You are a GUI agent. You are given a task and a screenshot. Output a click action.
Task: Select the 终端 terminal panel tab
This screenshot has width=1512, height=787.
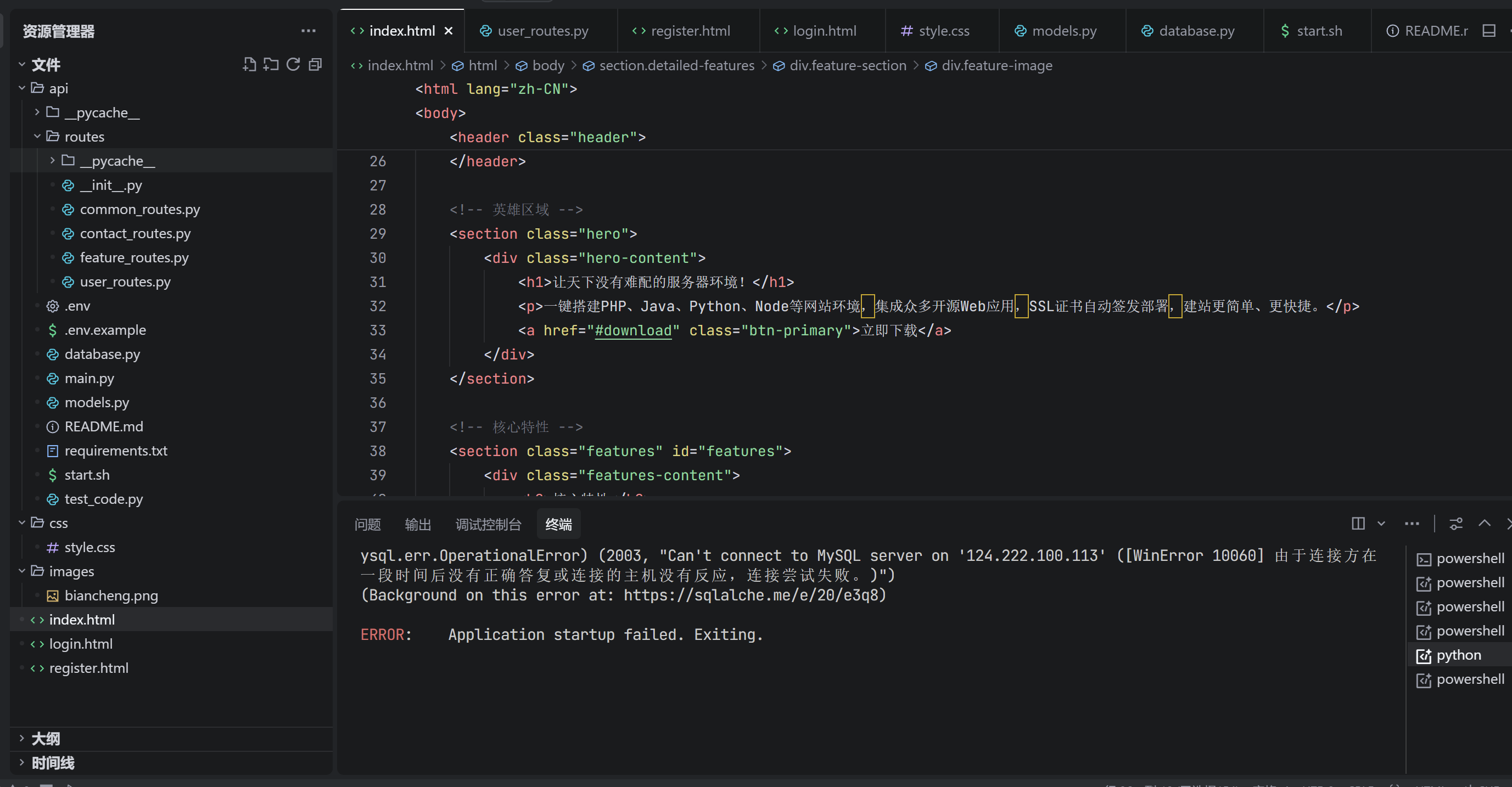[558, 524]
